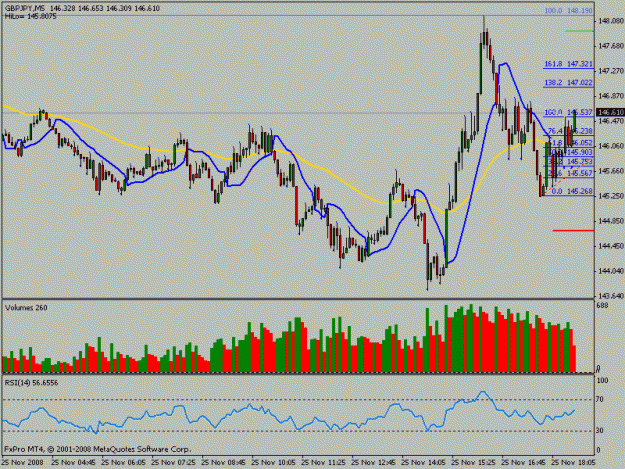Image resolution: width=625 pixels, height=469 pixels.
Task: Click the short green horizontal line
Action: click(580, 31)
